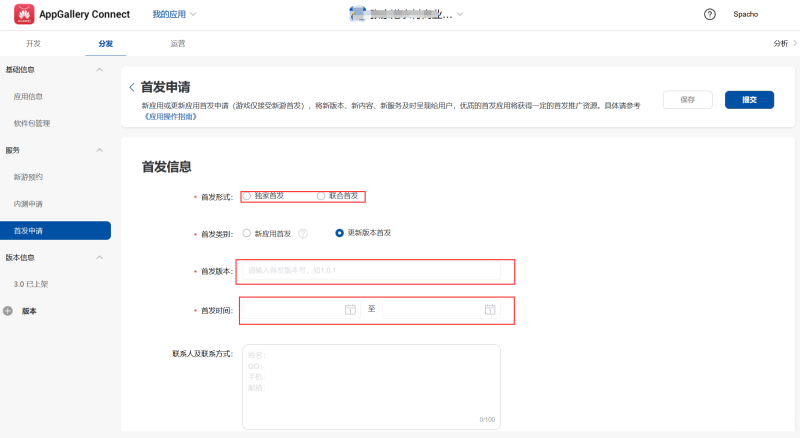The height and width of the screenshot is (438, 800).
Task: Click the 首发时间 end date field
Action: click(441, 309)
